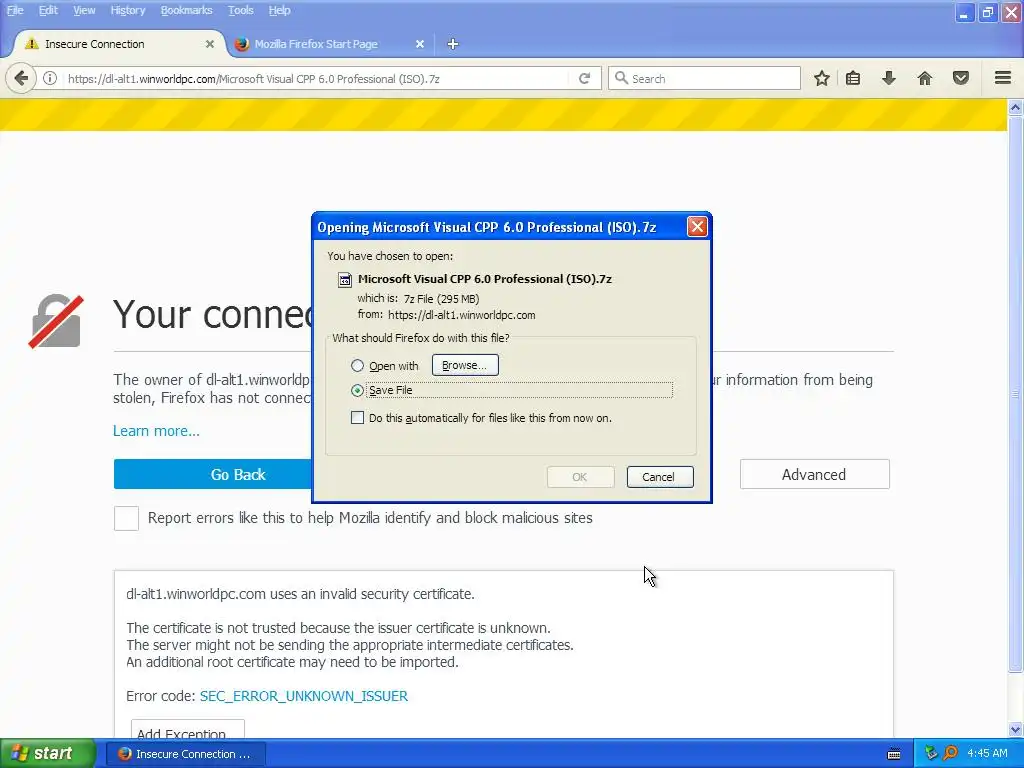Click the 'invalid security certificate' text line
This screenshot has height=768, width=1024.
[300, 594]
